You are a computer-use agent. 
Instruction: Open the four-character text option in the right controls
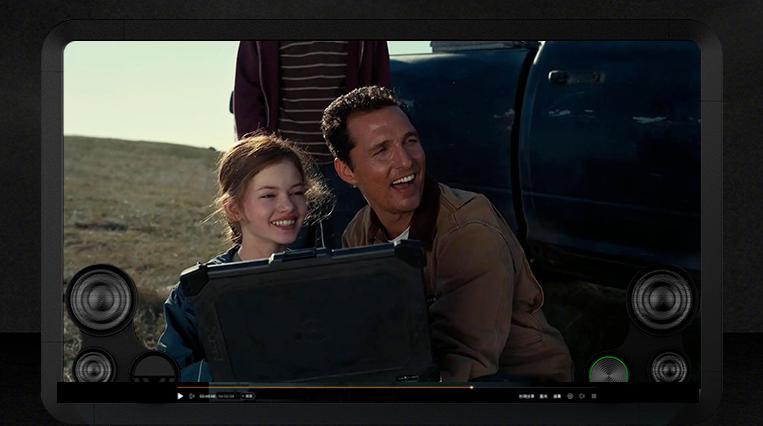click(x=526, y=396)
